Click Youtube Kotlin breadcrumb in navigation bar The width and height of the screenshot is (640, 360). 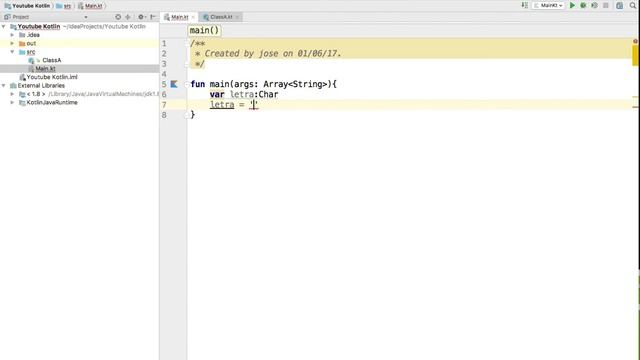(x=27, y=6)
